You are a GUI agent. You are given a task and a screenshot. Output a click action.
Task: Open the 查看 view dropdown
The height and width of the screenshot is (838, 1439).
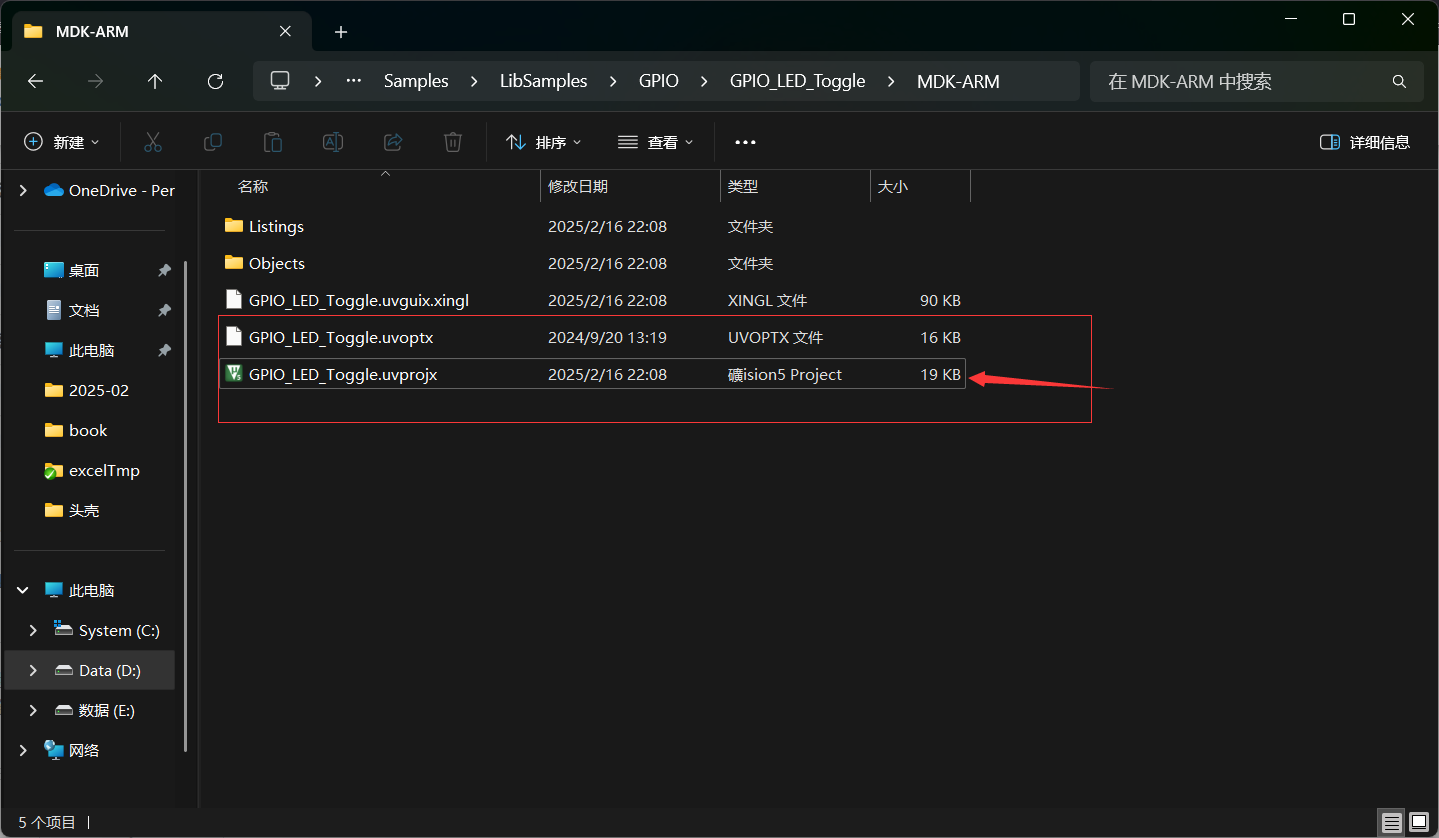(656, 142)
